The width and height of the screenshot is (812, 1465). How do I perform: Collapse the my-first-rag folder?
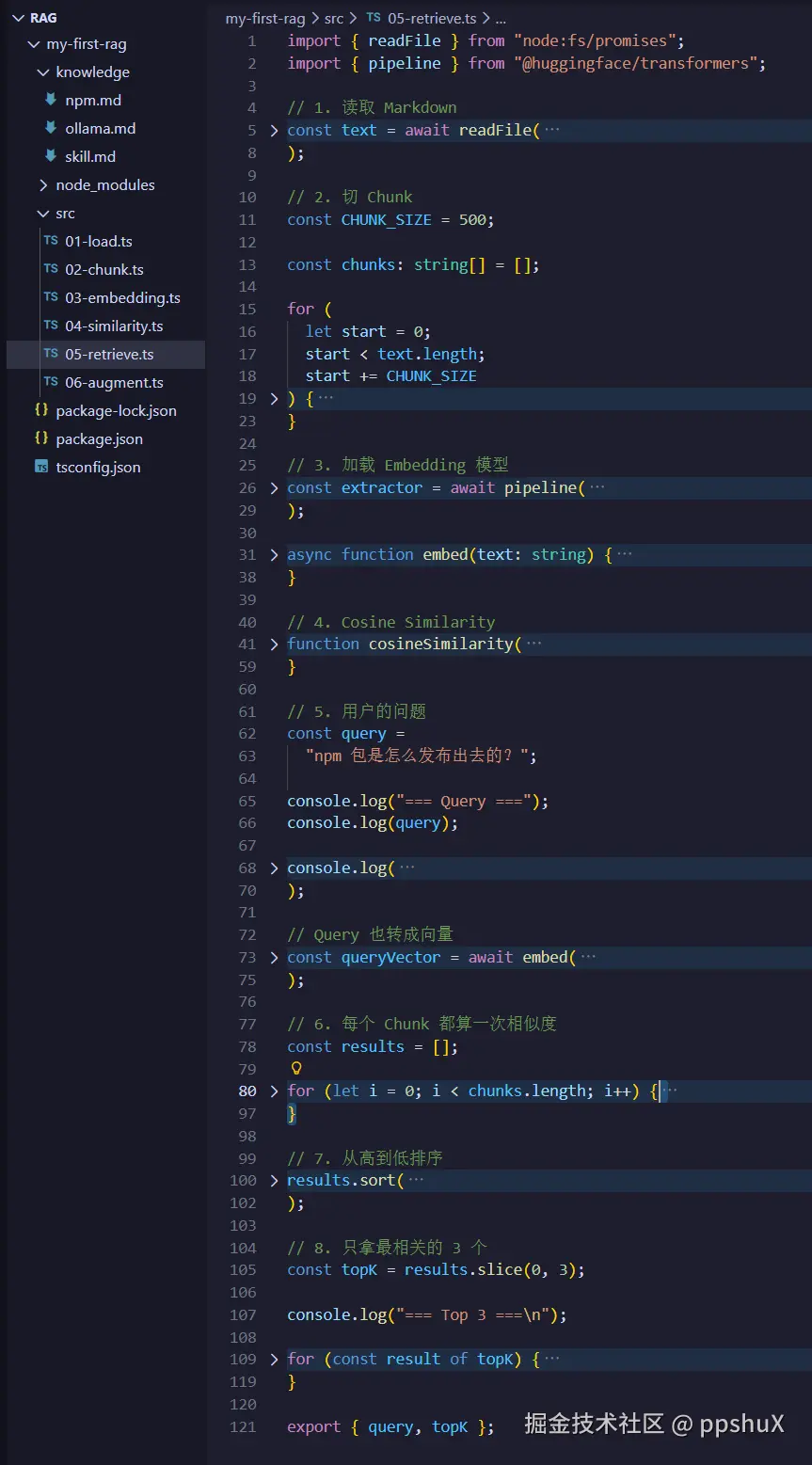tap(35, 44)
